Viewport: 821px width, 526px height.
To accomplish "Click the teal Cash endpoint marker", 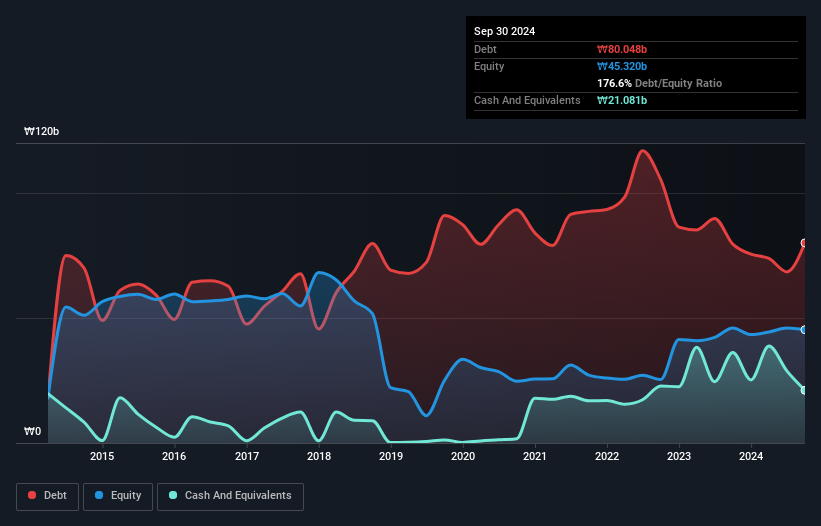I will point(804,390).
